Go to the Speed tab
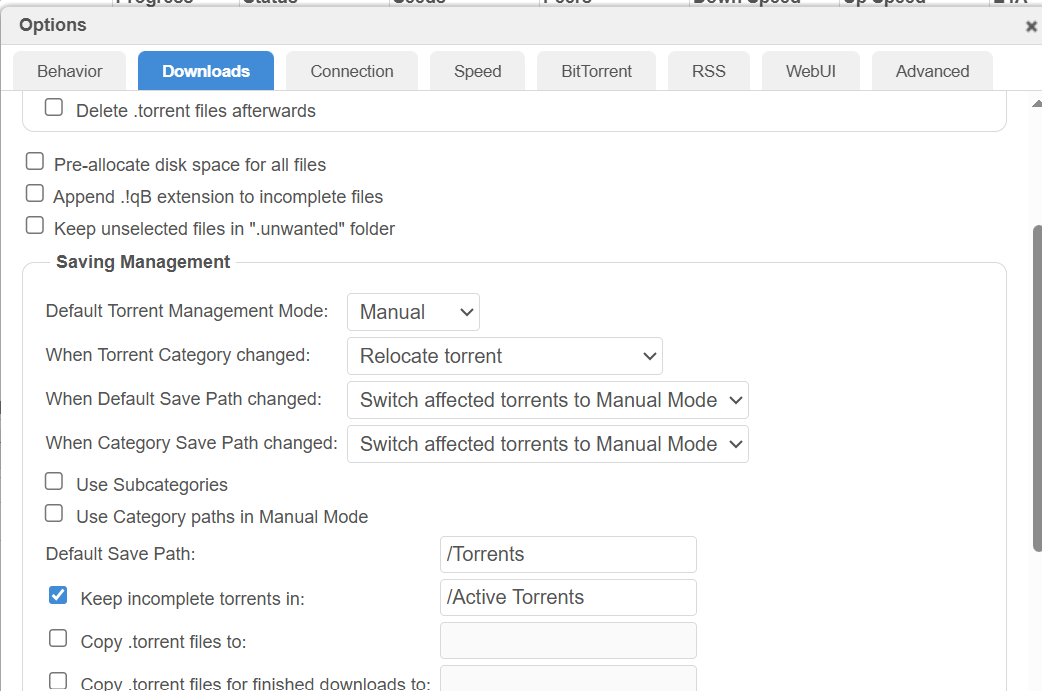Image resolution: width=1042 pixels, height=691 pixels. coord(477,71)
